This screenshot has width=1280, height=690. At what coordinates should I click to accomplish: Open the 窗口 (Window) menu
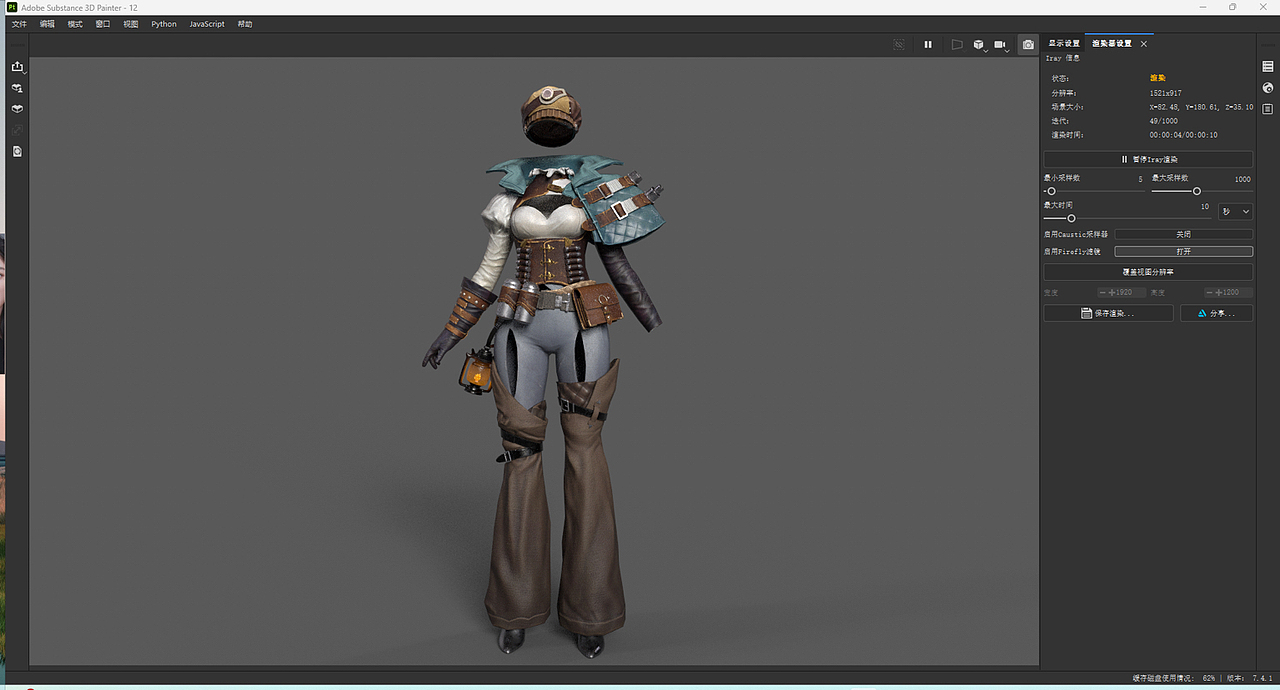[103, 24]
